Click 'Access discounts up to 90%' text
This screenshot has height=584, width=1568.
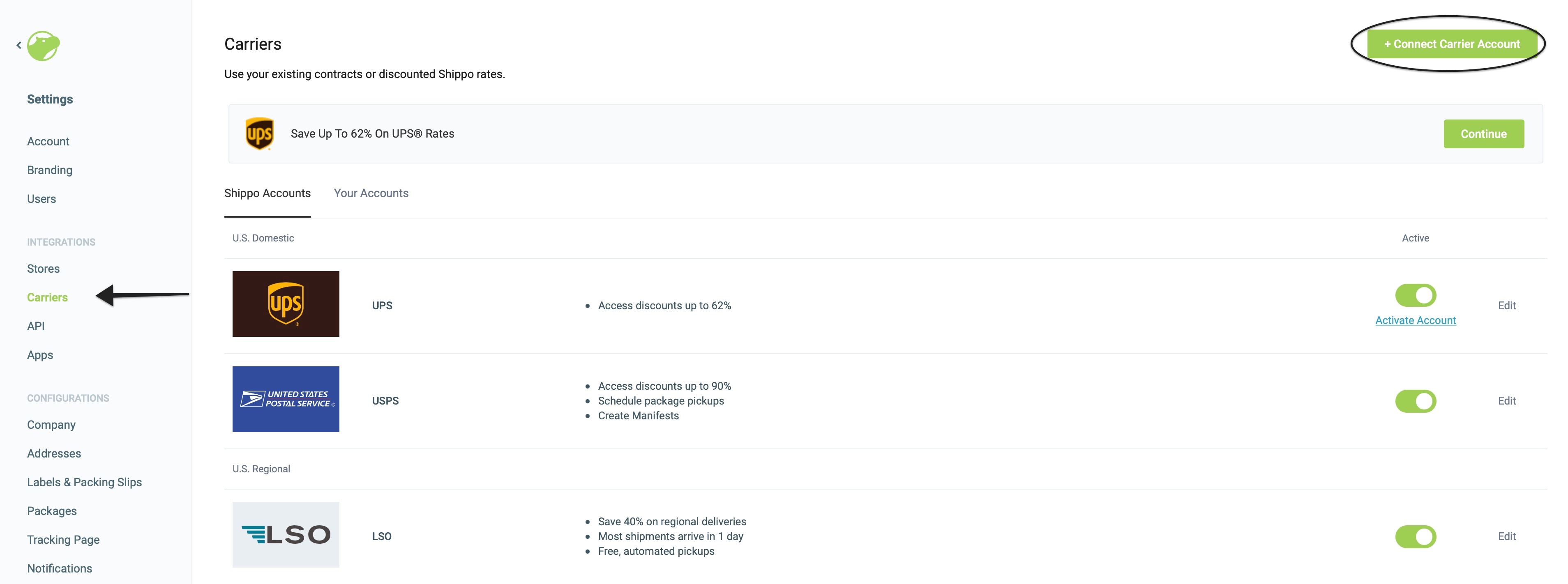(x=664, y=386)
